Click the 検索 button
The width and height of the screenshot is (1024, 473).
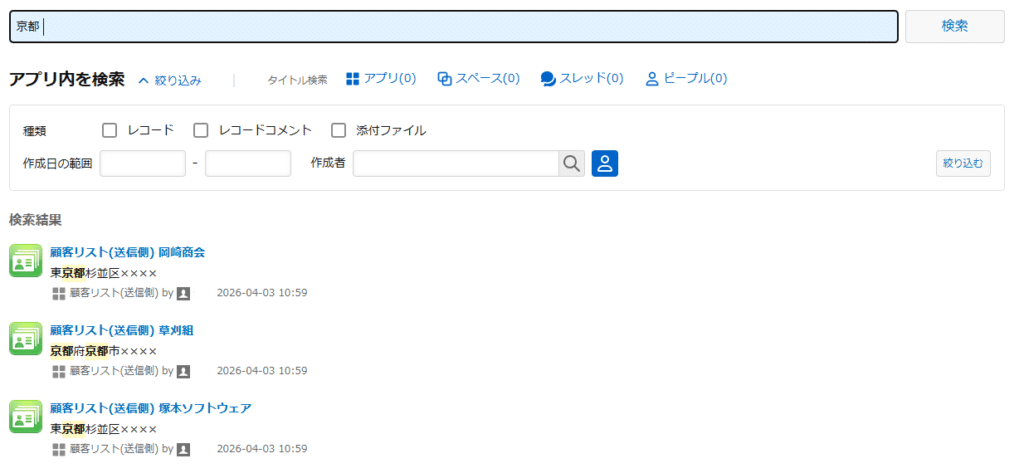pos(955,26)
